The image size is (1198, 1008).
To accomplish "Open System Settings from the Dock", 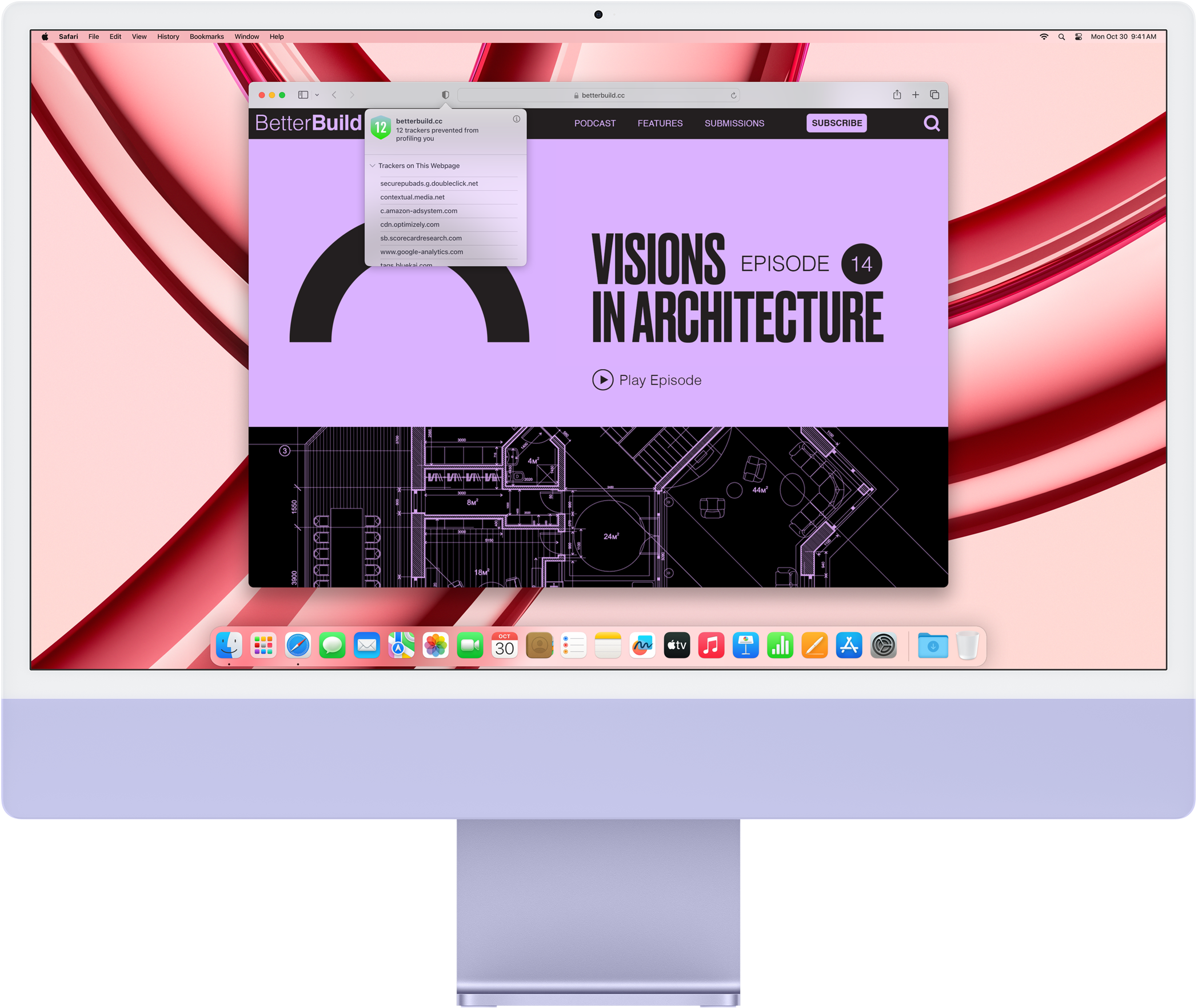I will tap(884, 646).
